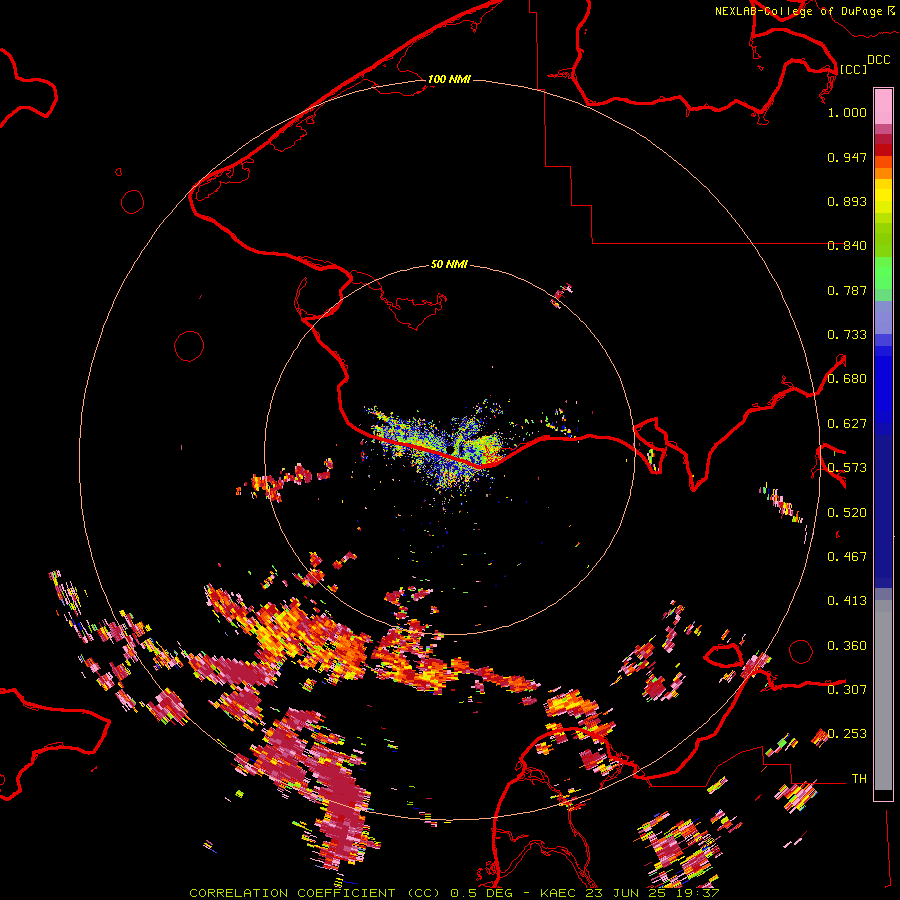
Task: Click the 0.253 color scale value
Action: [847, 734]
